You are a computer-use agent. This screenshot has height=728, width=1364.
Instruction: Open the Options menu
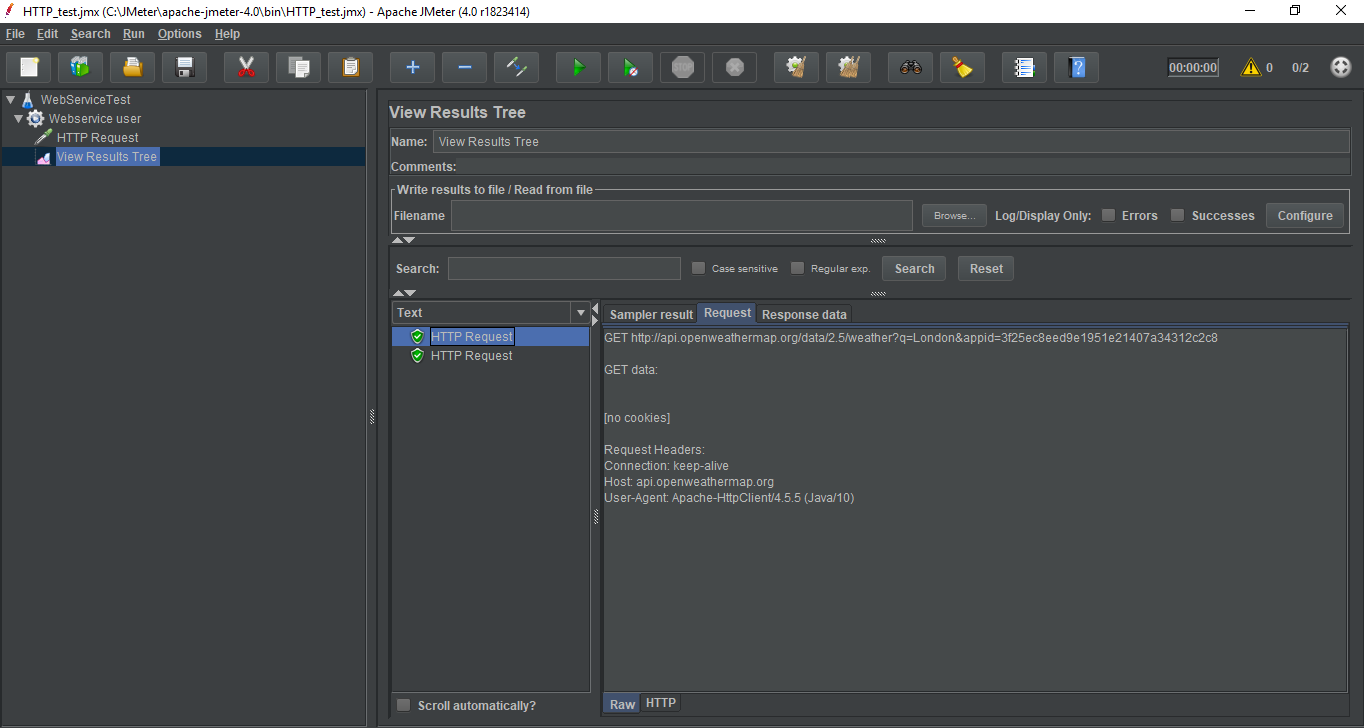coord(179,34)
